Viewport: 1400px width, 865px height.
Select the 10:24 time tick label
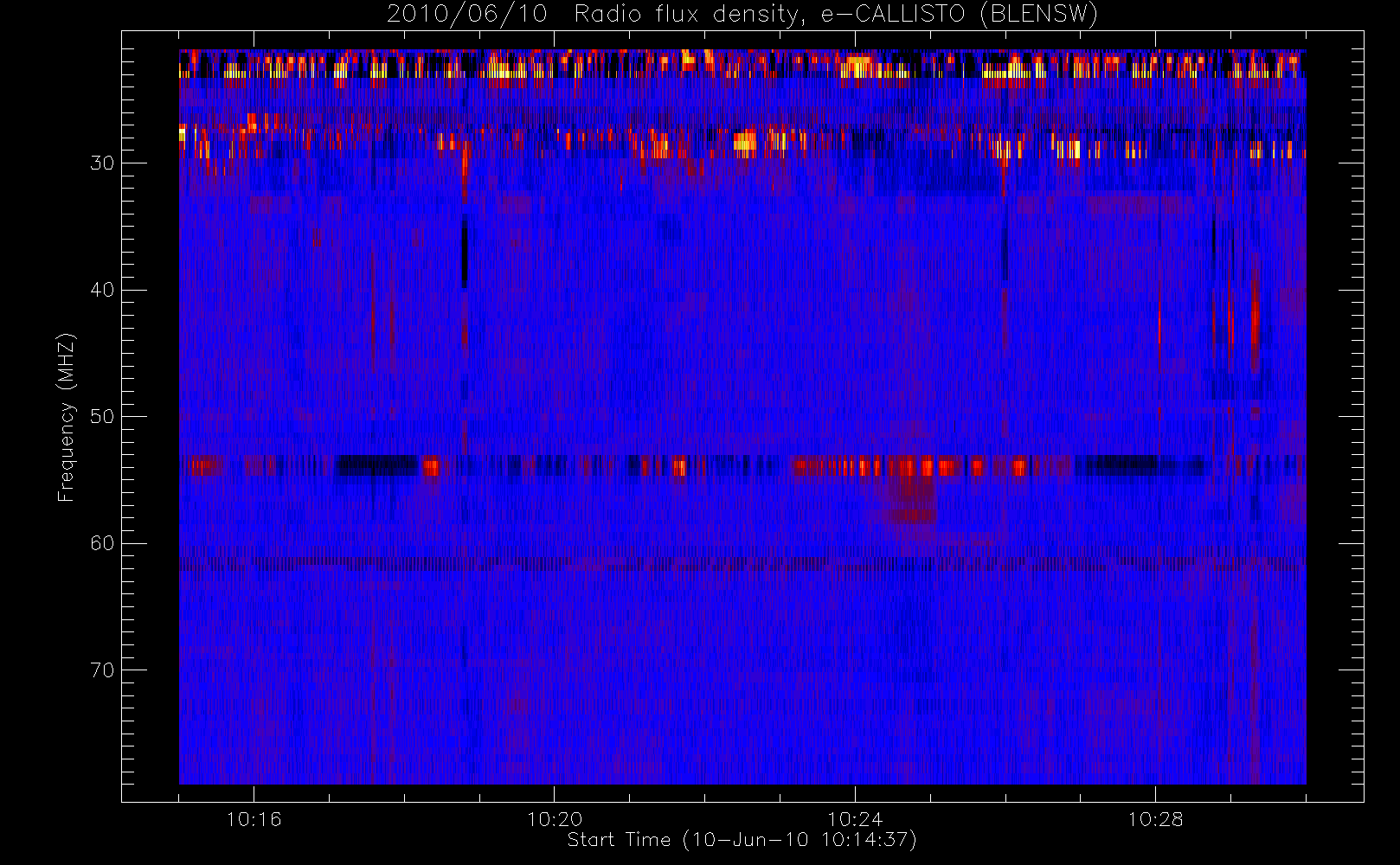(x=855, y=819)
